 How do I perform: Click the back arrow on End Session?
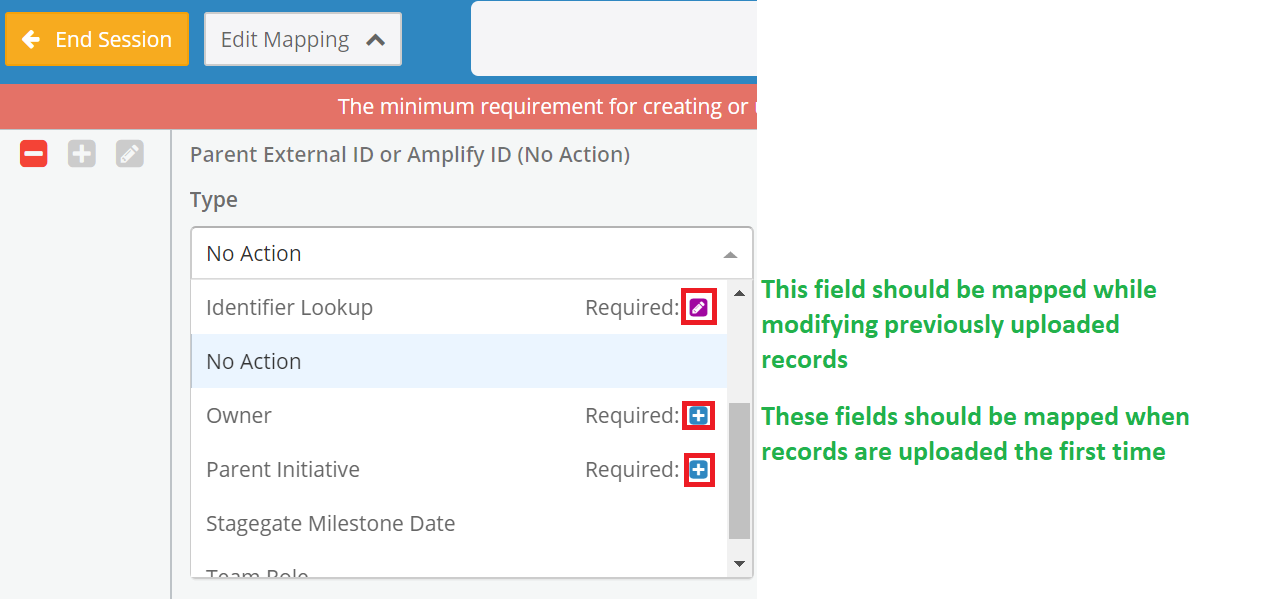pos(31,39)
